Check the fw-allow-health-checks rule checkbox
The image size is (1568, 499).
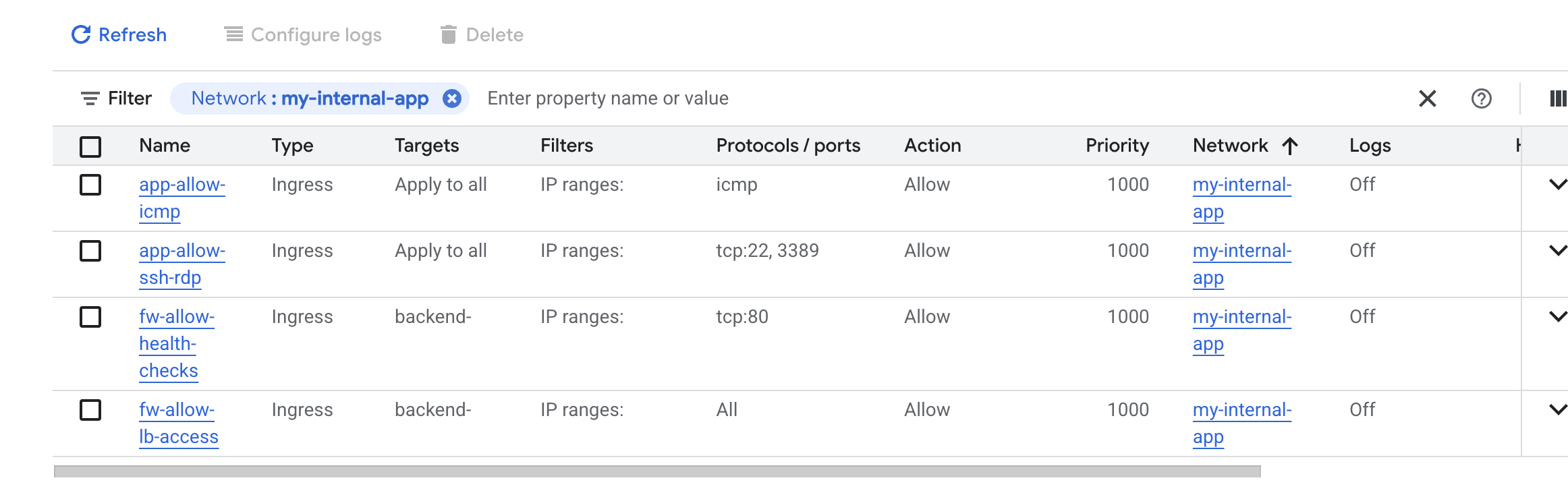click(x=90, y=317)
